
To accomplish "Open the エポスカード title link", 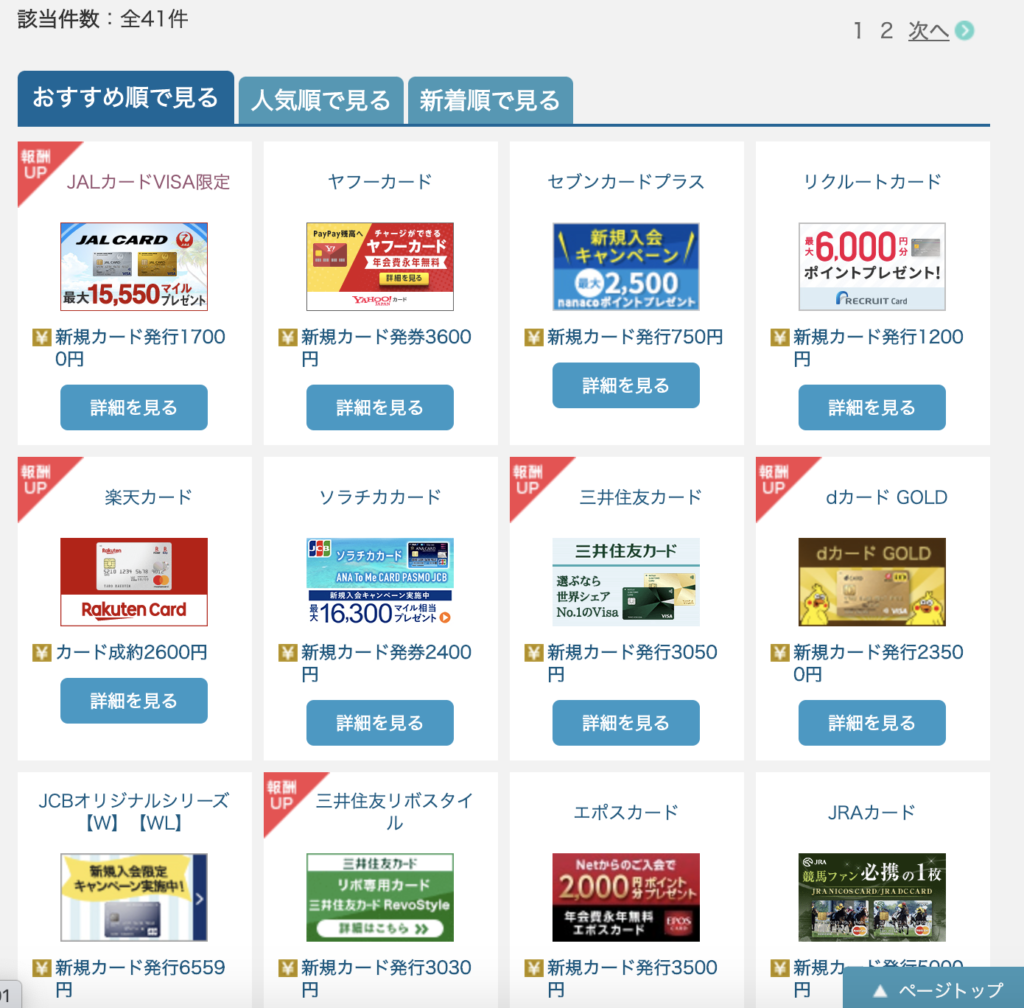I will 626,812.
